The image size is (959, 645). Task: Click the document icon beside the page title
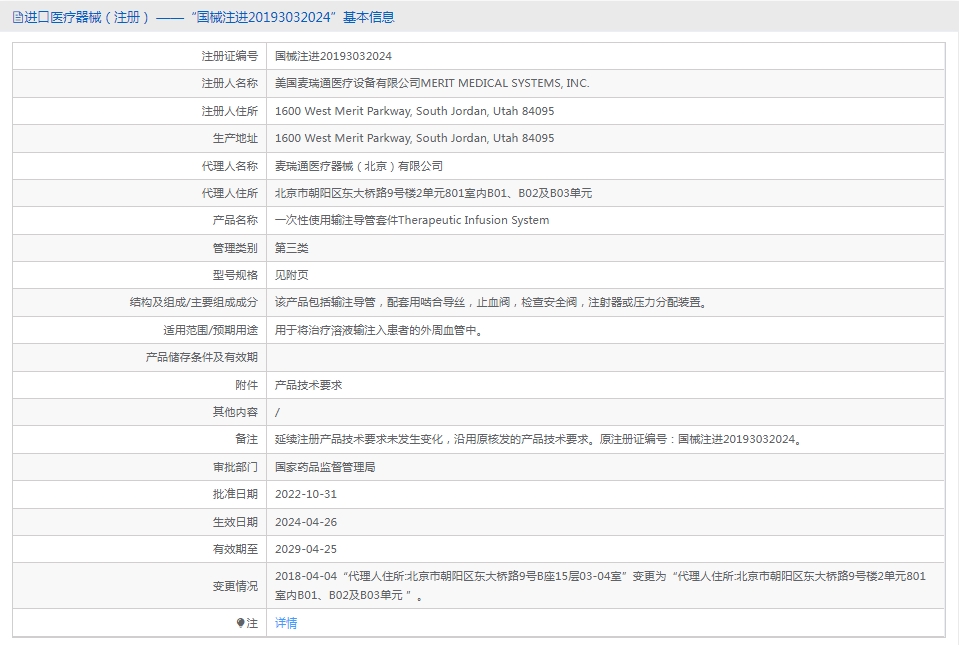pyautogui.click(x=18, y=17)
